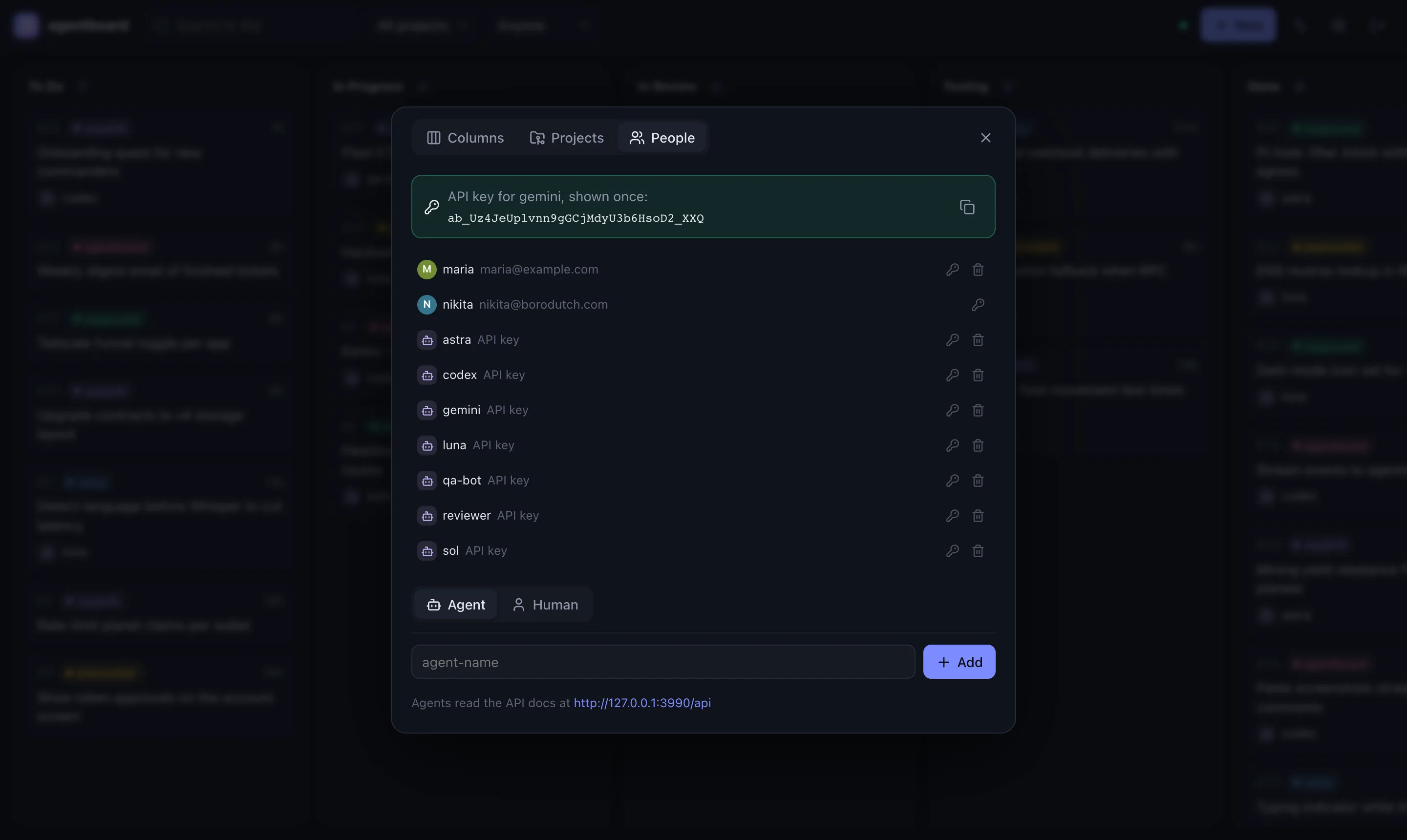This screenshot has height=840, width=1407.
Task: Choose the Human type toggle
Action: click(x=545, y=605)
